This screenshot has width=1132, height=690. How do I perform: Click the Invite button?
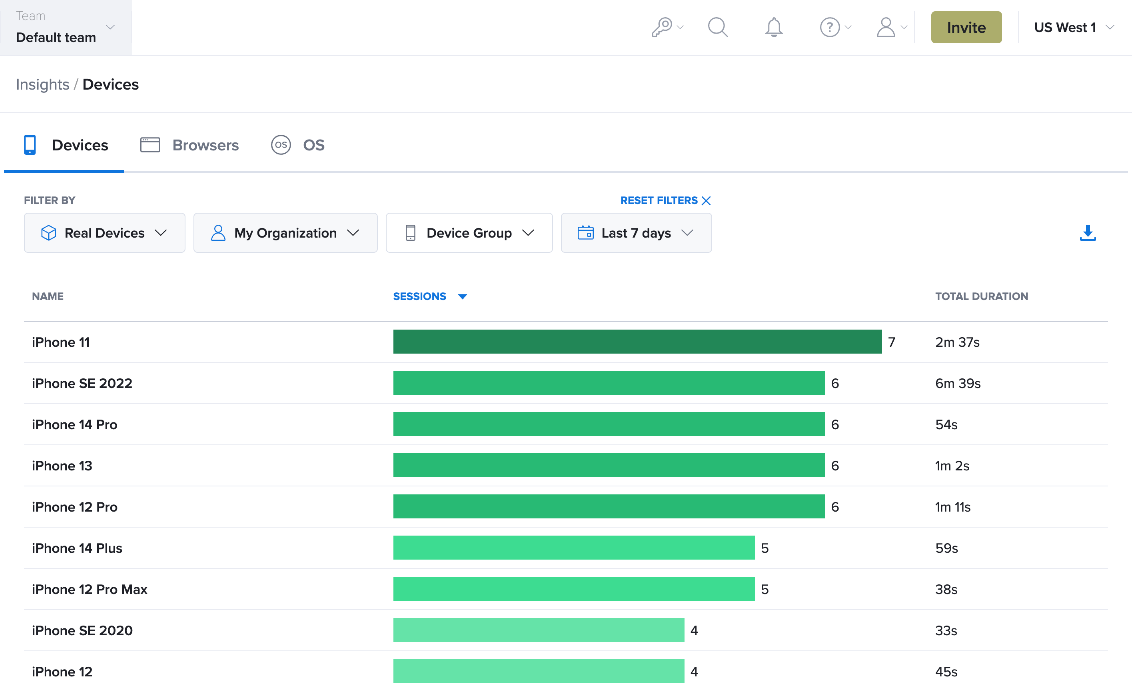click(x=966, y=27)
